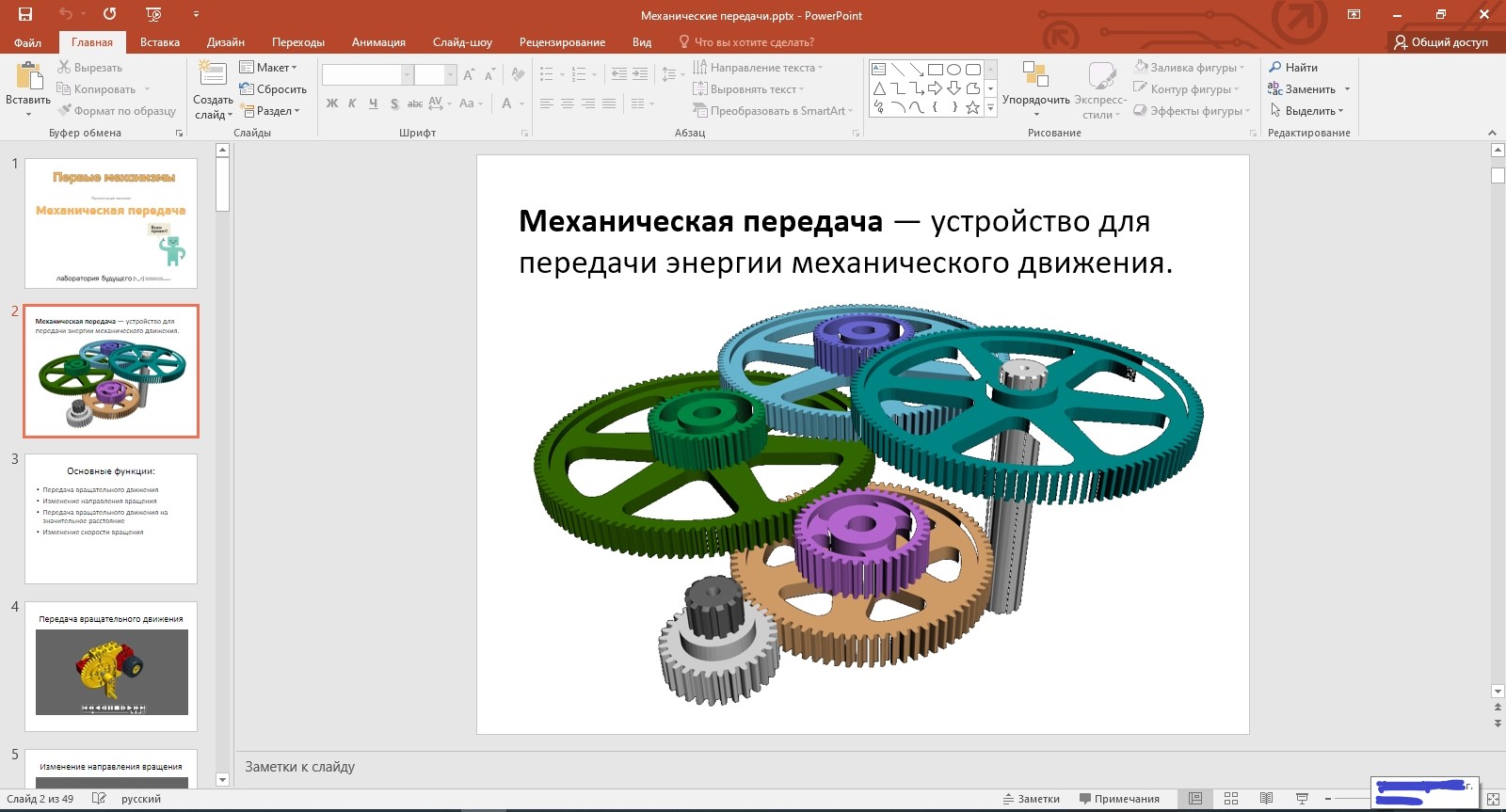The width and height of the screenshot is (1506, 812).
Task: Click the Найти search button
Action: click(x=1293, y=68)
